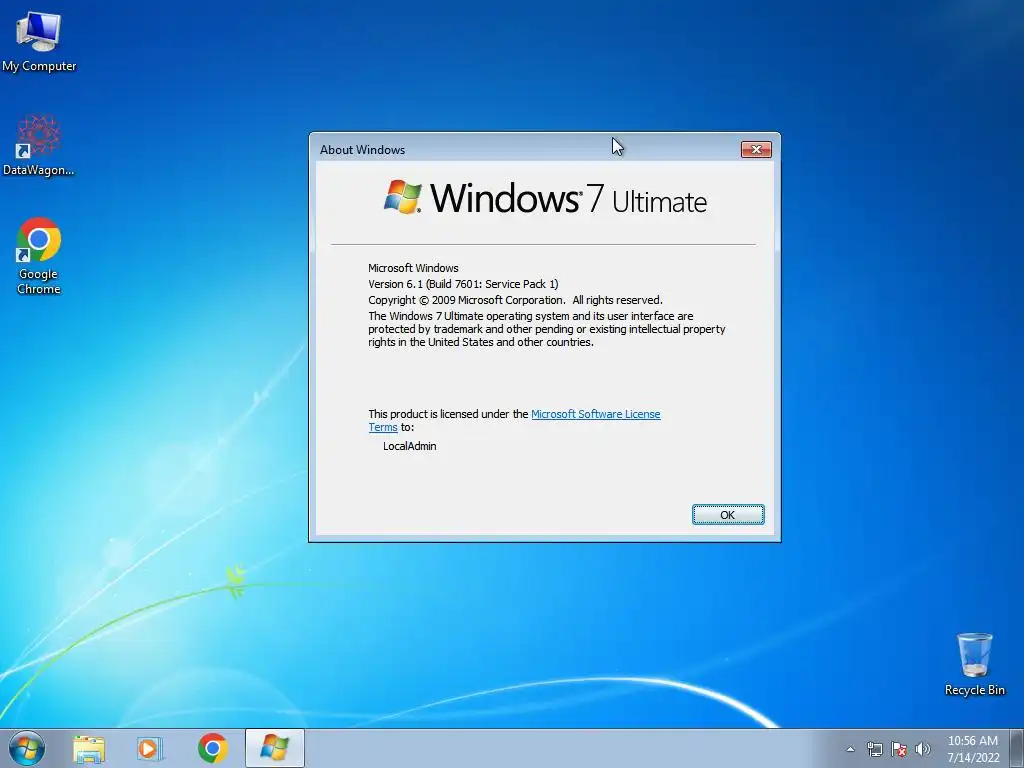Select the DataWagon desktop shortcut

(x=39, y=145)
